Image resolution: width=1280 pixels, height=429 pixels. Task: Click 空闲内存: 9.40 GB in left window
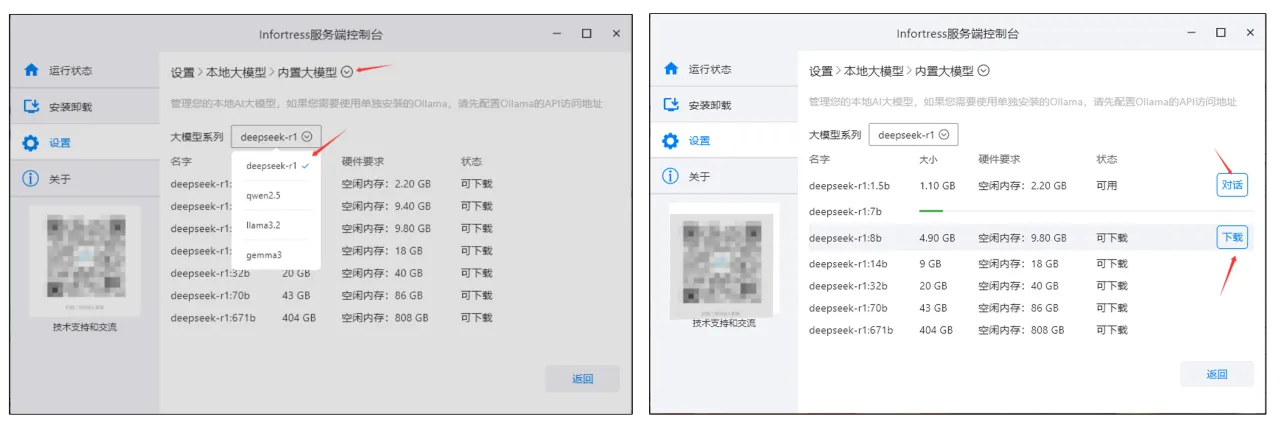pos(385,206)
